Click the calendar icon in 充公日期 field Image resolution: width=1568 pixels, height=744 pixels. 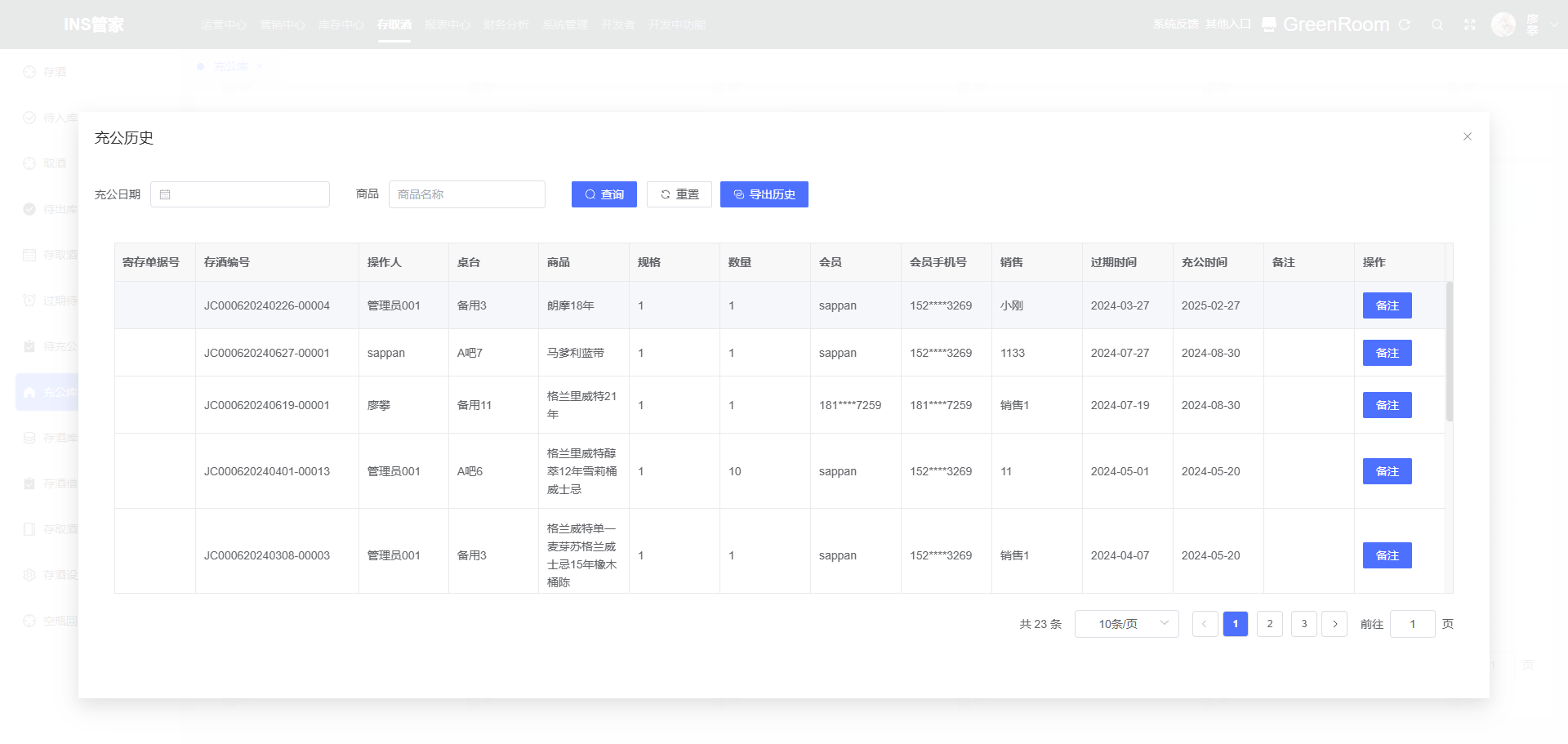click(165, 194)
